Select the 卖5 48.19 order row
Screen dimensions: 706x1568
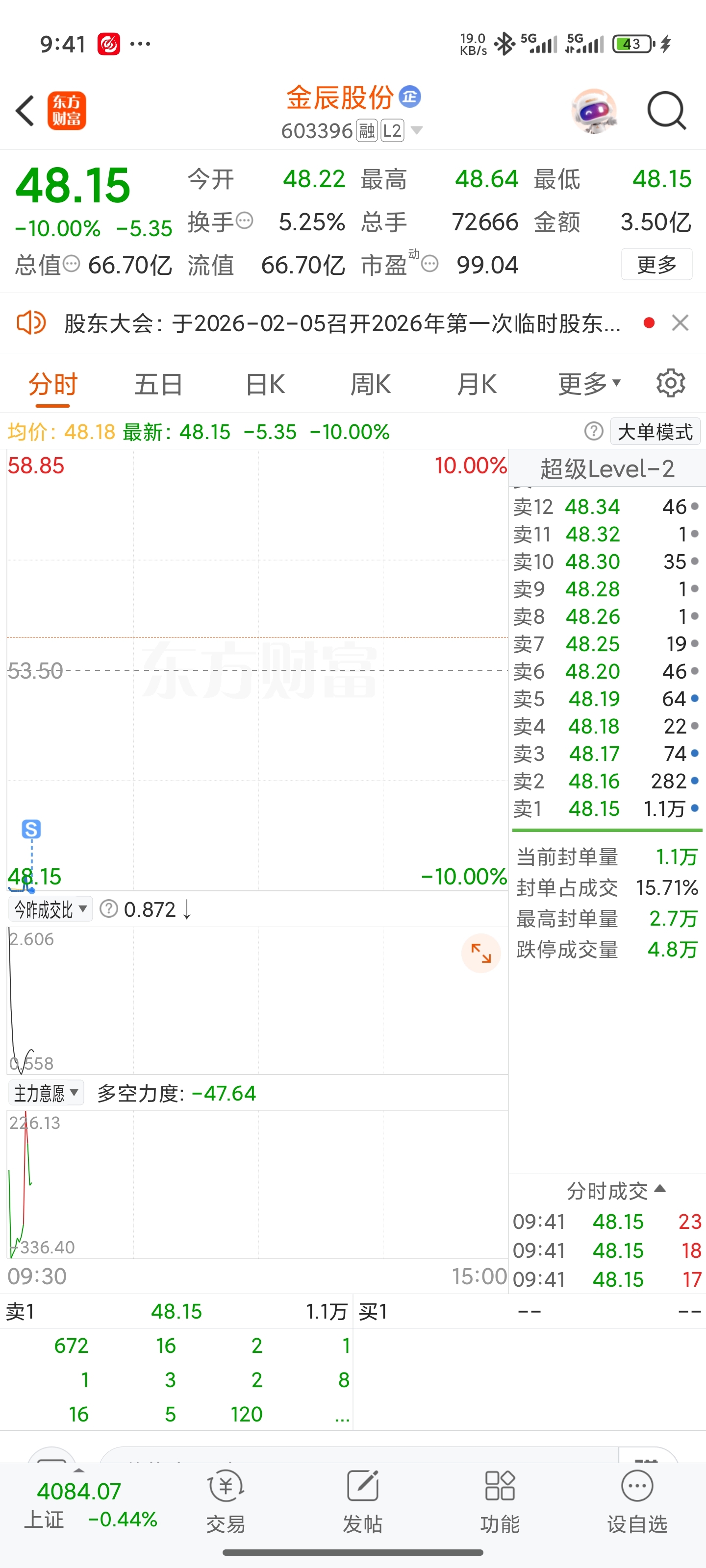(606, 699)
